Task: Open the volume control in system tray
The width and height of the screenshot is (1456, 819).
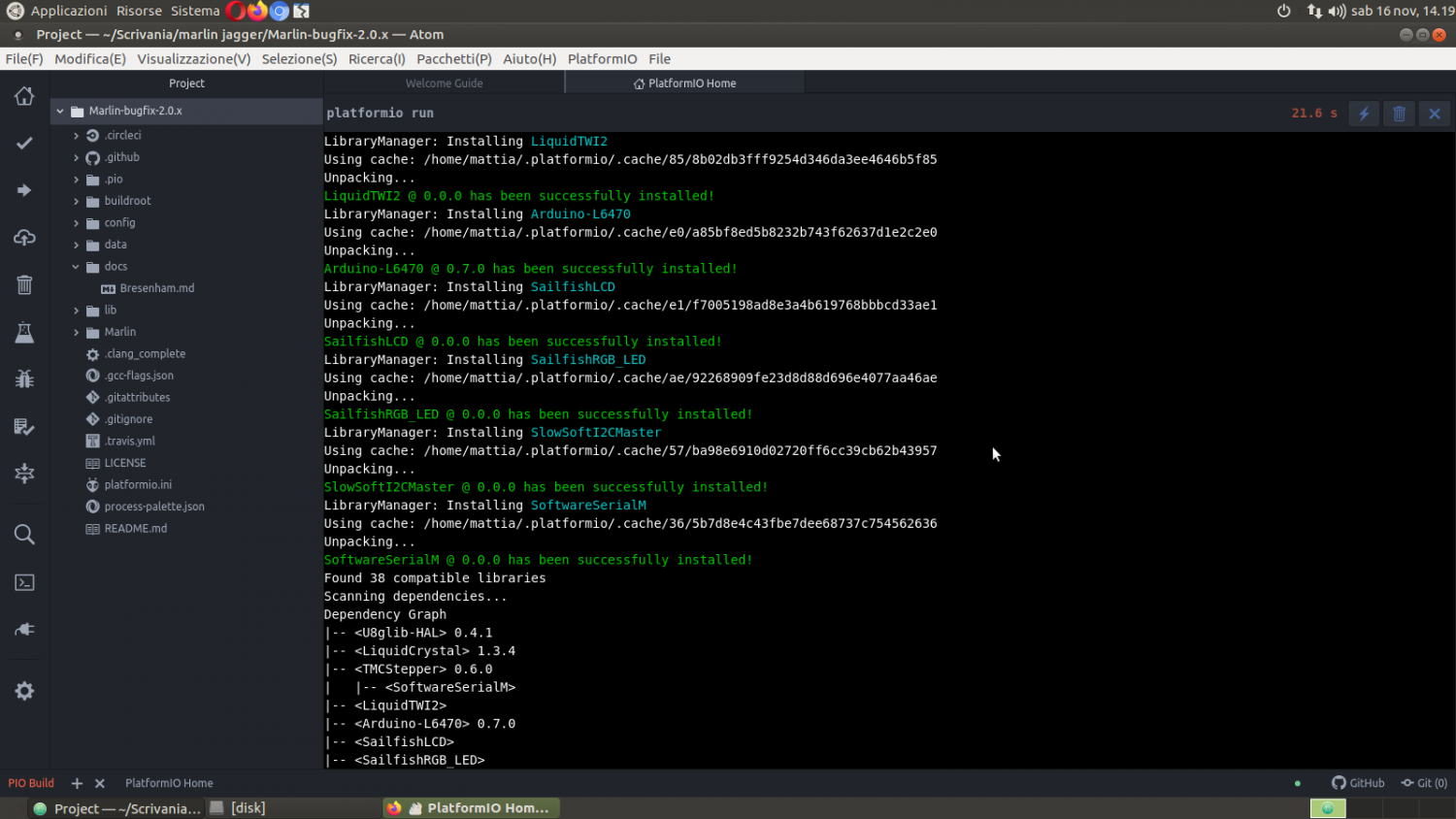Action: [1337, 11]
